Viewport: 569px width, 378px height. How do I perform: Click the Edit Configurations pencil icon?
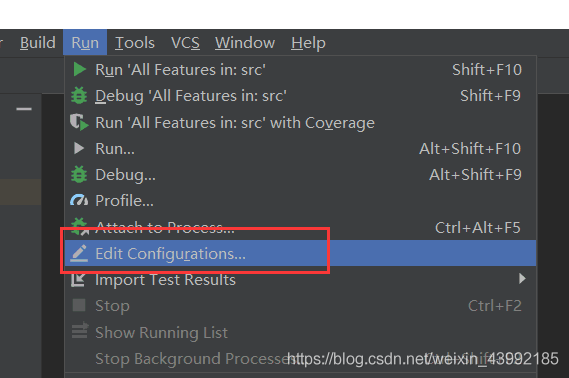pyautogui.click(x=79, y=253)
